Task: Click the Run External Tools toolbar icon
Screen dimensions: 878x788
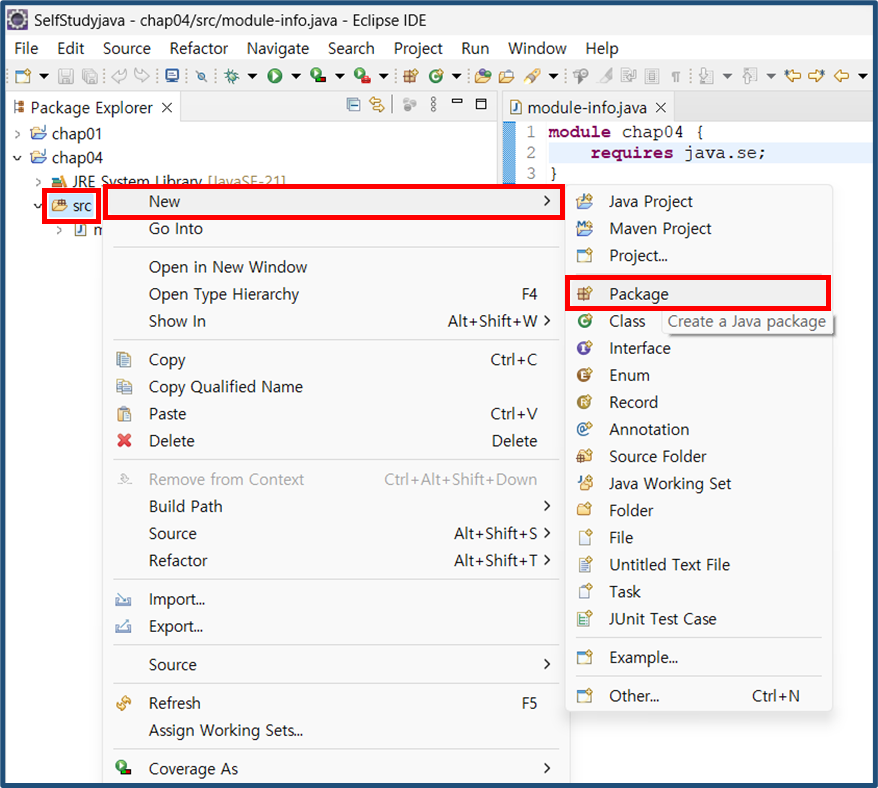Action: coord(362,76)
